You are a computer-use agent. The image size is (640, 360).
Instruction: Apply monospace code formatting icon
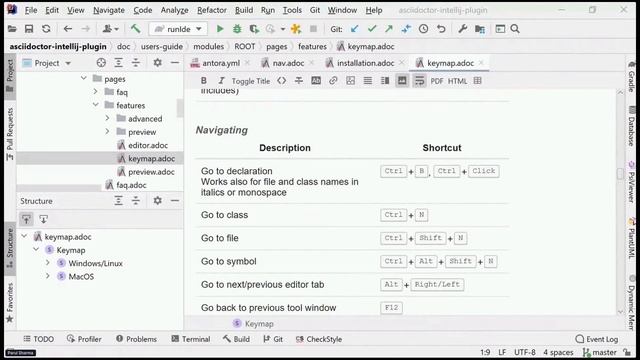282,81
